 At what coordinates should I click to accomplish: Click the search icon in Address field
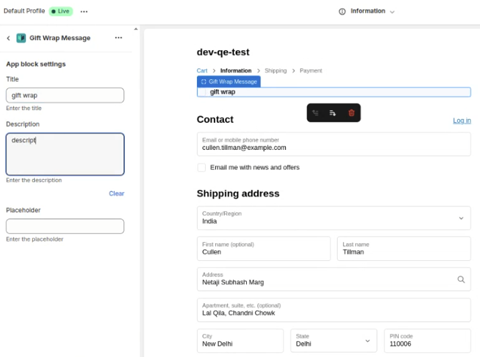pyautogui.click(x=461, y=279)
